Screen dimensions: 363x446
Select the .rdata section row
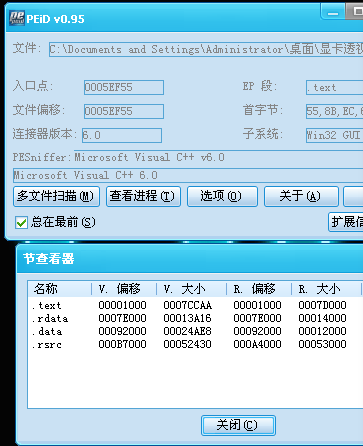pos(195,318)
